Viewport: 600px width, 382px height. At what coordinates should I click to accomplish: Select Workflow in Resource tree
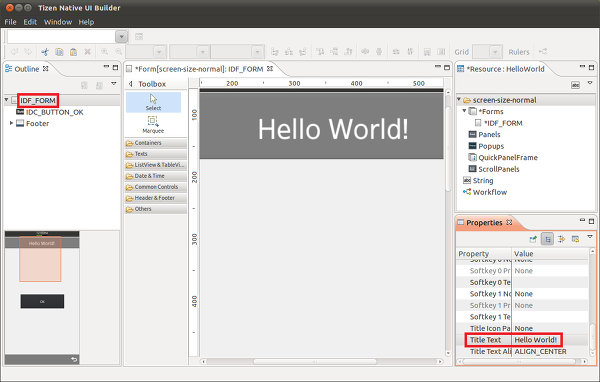(490, 192)
